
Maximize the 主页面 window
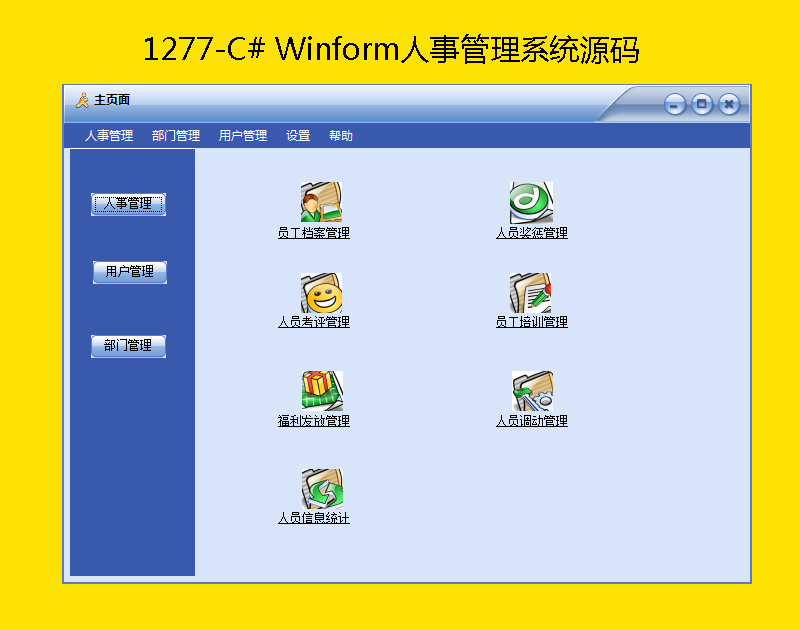pos(702,104)
